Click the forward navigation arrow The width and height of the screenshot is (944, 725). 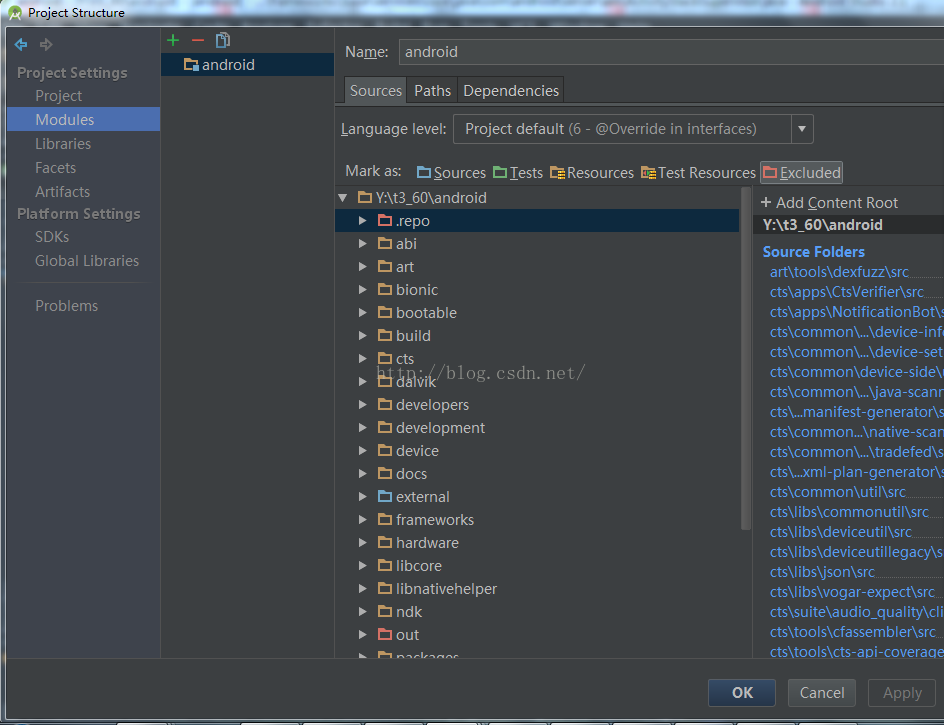pyautogui.click(x=46, y=44)
